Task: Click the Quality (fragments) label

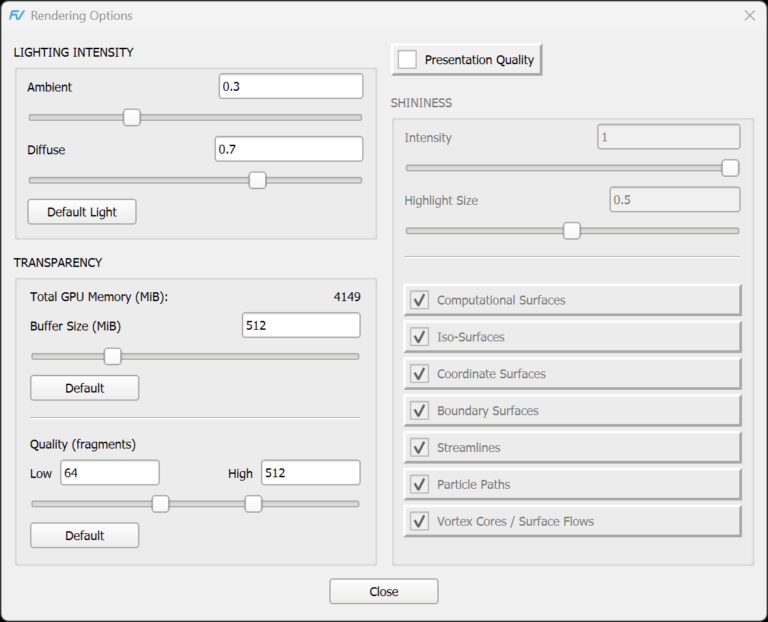Action: 83,444
